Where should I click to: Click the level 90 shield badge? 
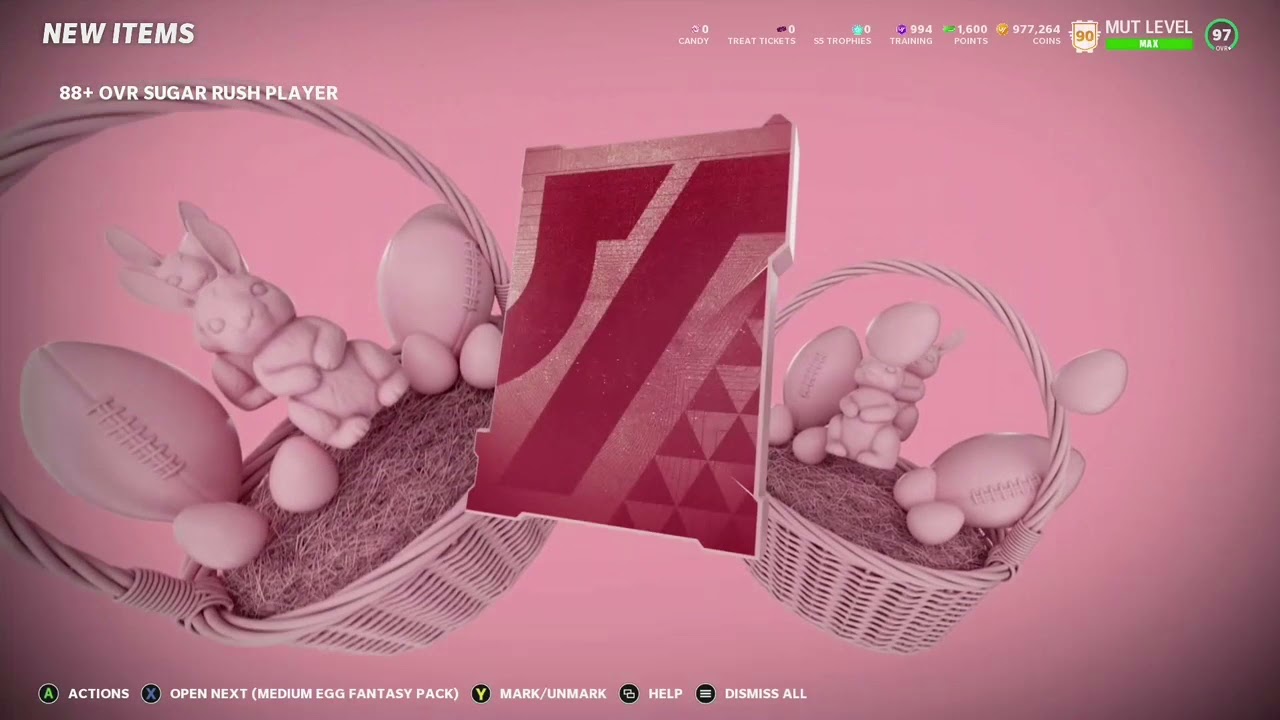1084,37
